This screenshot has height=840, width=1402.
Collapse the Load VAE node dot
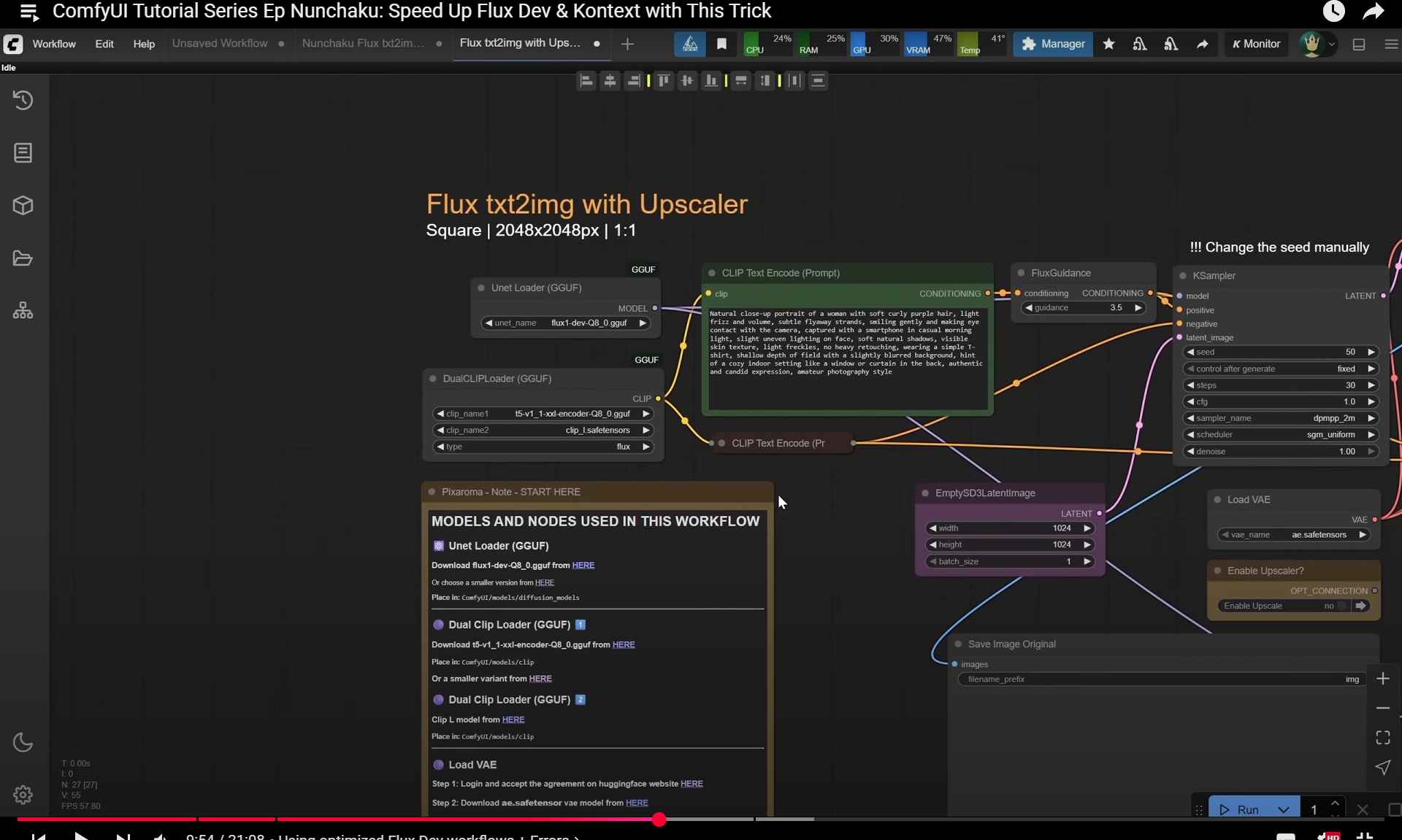point(1217,500)
